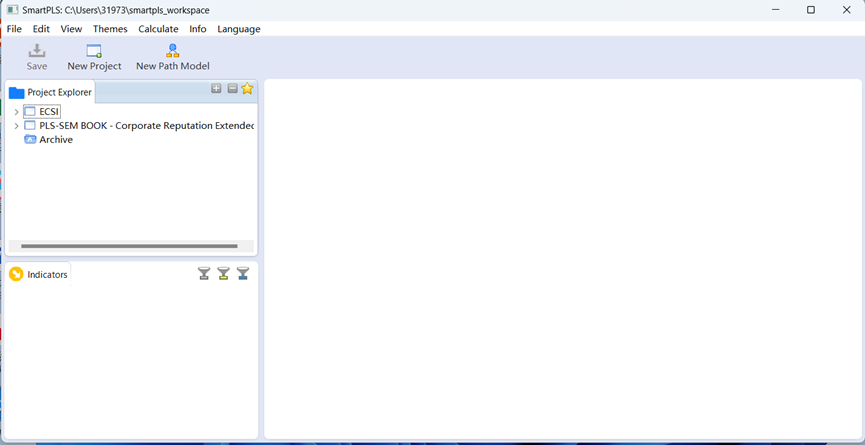Image resolution: width=865 pixels, height=445 pixels.
Task: Expand the PLS-SEM BOOK project node
Action: (x=16, y=126)
